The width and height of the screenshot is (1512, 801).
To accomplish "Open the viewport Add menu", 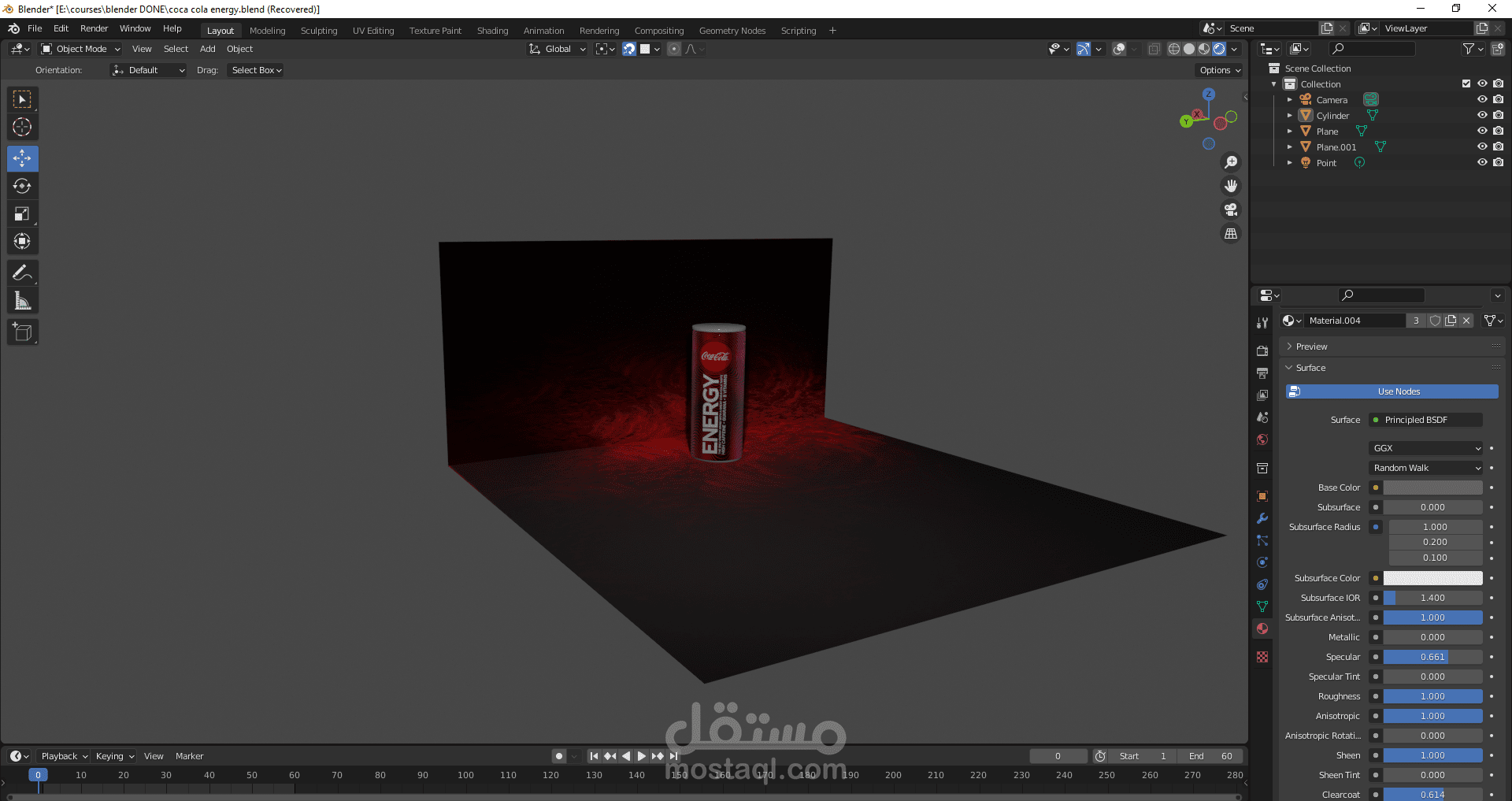I will (x=208, y=49).
